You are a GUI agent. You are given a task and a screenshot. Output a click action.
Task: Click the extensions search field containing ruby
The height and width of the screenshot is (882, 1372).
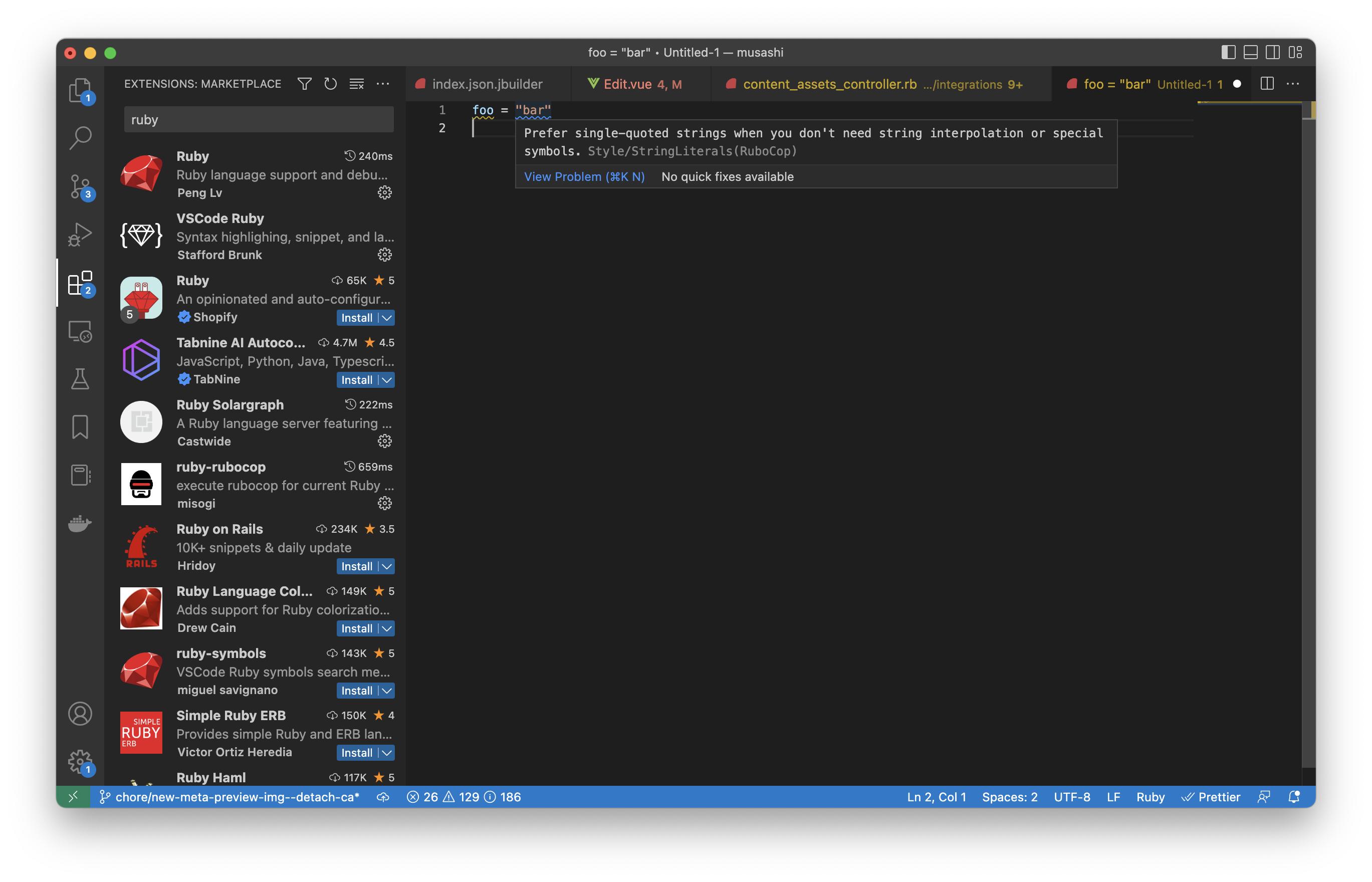pos(259,120)
